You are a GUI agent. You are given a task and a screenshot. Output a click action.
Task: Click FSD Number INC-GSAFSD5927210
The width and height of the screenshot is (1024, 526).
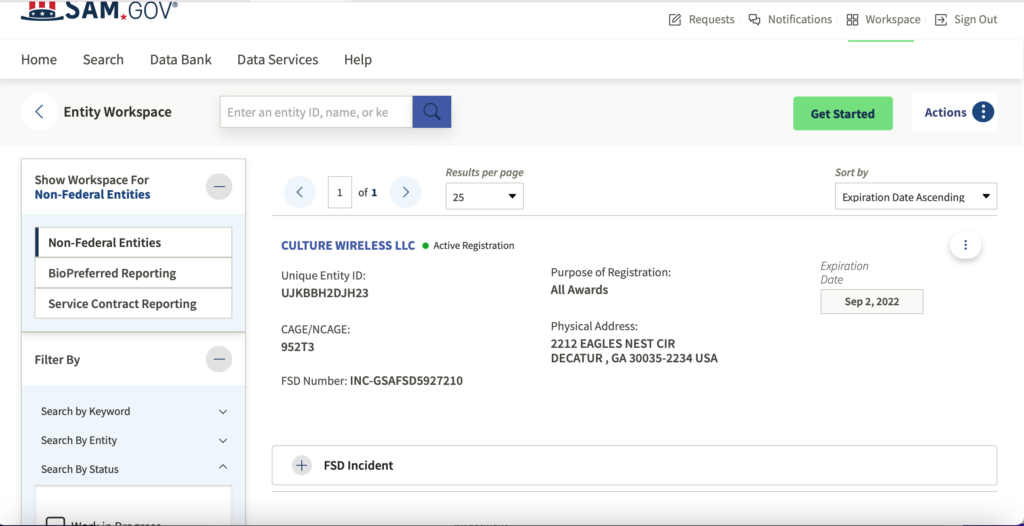(x=406, y=380)
